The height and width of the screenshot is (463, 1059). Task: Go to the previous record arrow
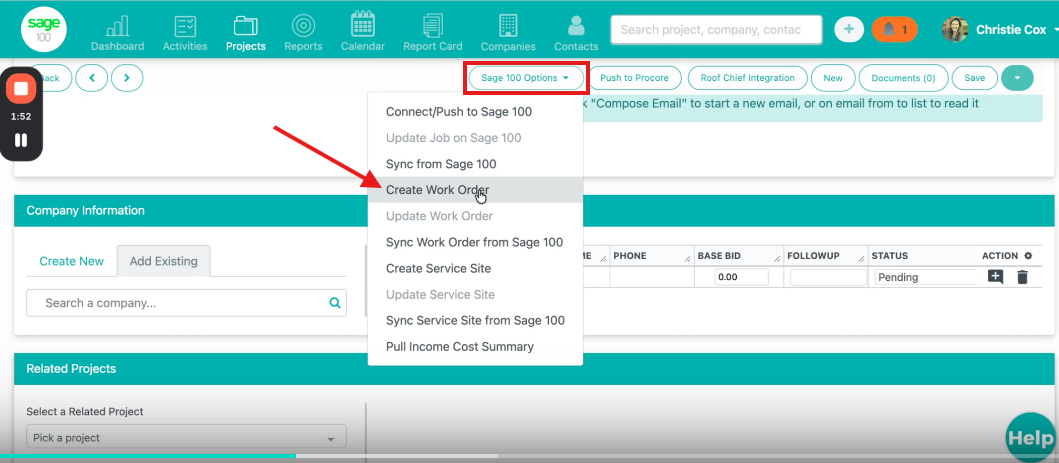92,78
